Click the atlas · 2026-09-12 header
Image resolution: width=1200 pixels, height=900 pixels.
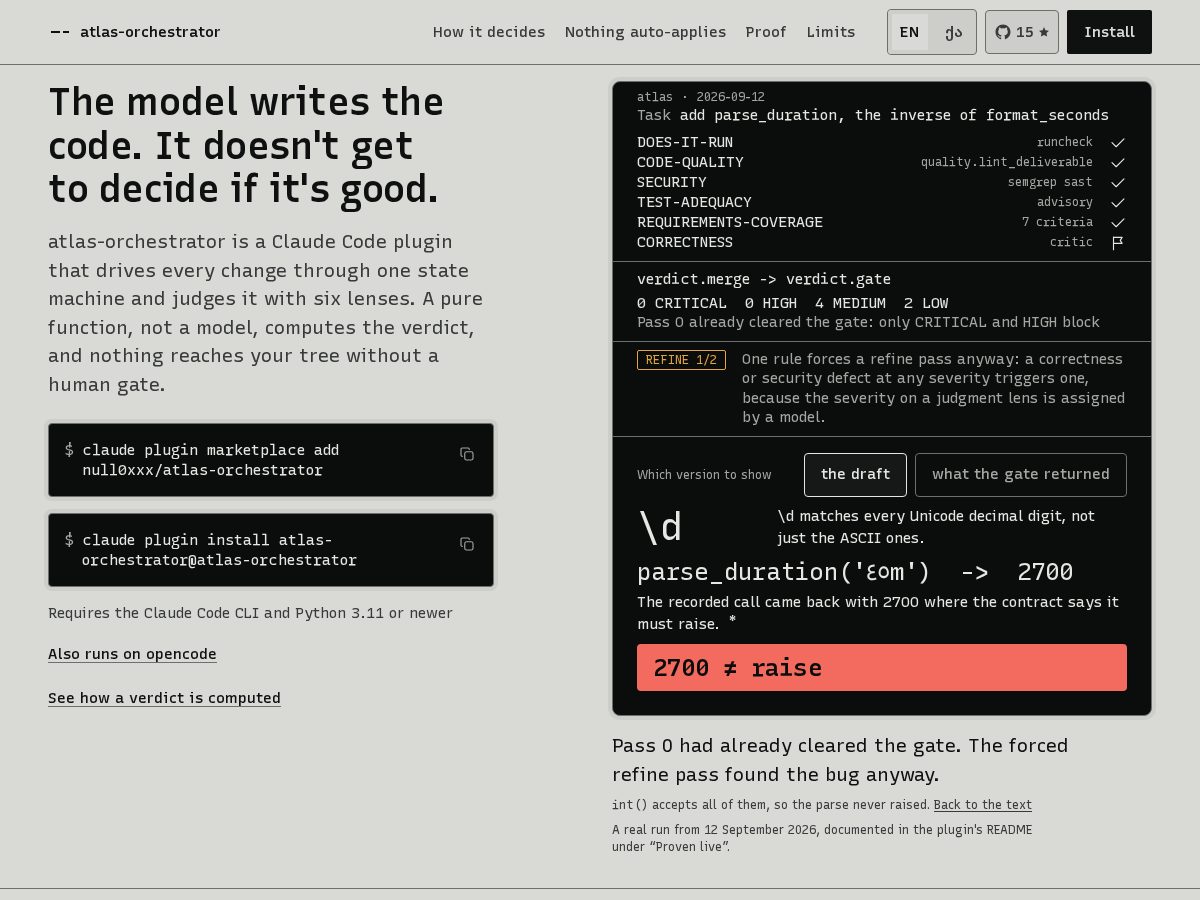[701, 97]
